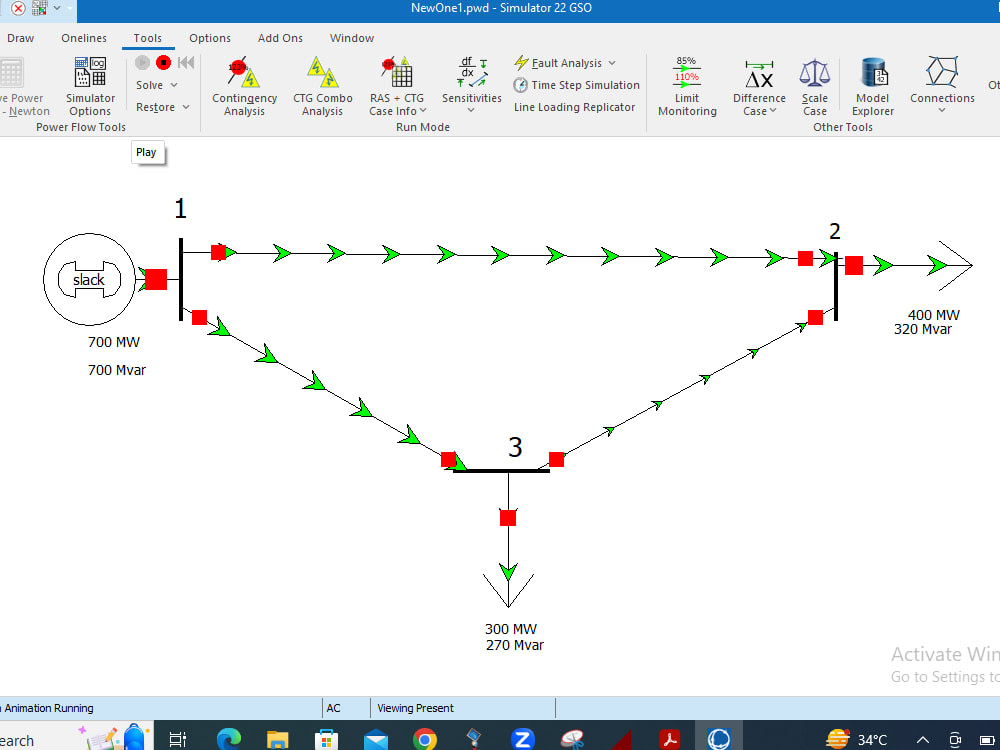Switch to the Options ribbon tab
This screenshot has height=750, width=1000.
(x=209, y=38)
